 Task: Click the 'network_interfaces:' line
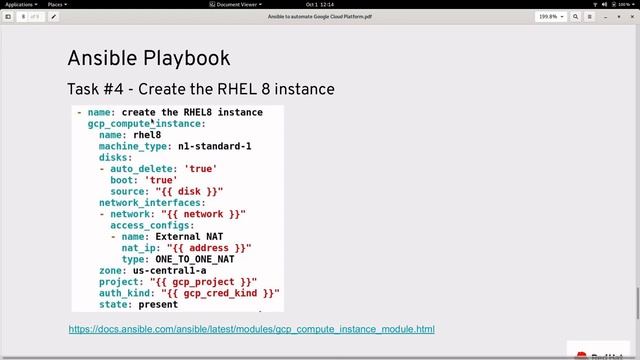click(152, 203)
